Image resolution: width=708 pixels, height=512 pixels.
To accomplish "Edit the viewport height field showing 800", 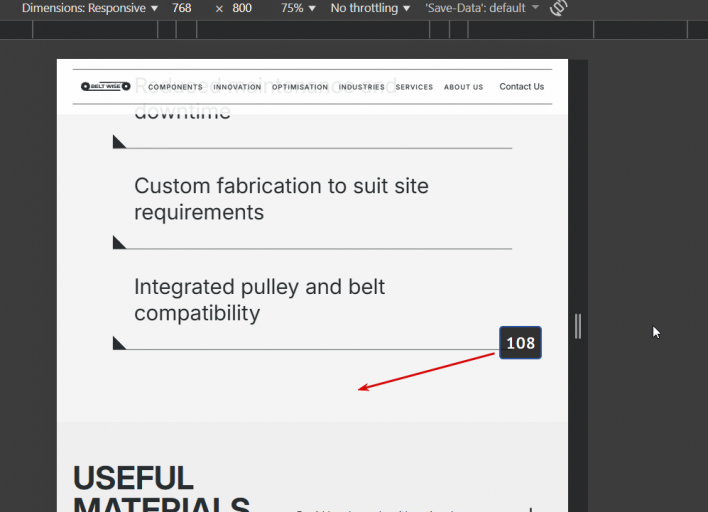I will (242, 8).
